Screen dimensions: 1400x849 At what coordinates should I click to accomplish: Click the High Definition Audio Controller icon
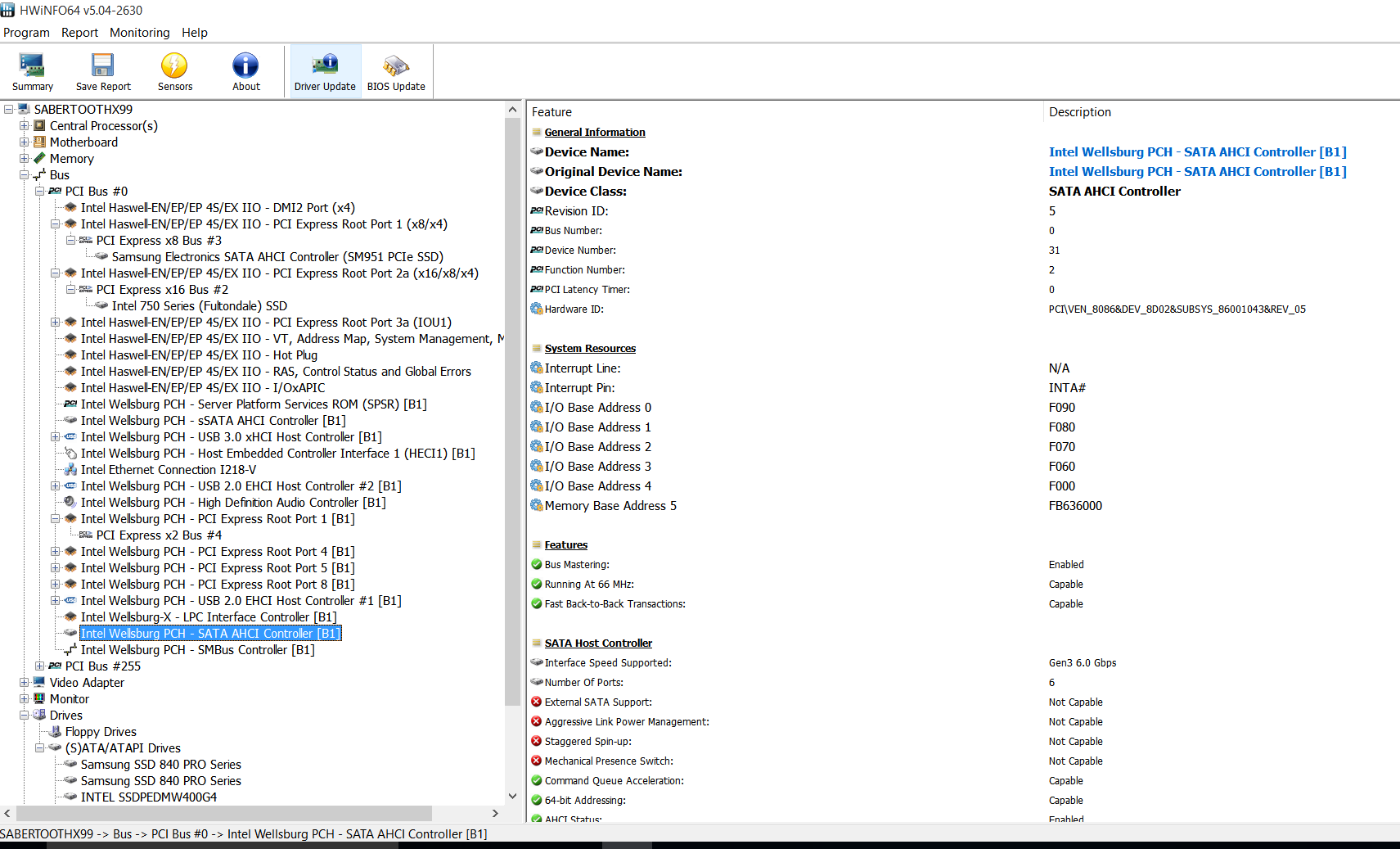(70, 502)
